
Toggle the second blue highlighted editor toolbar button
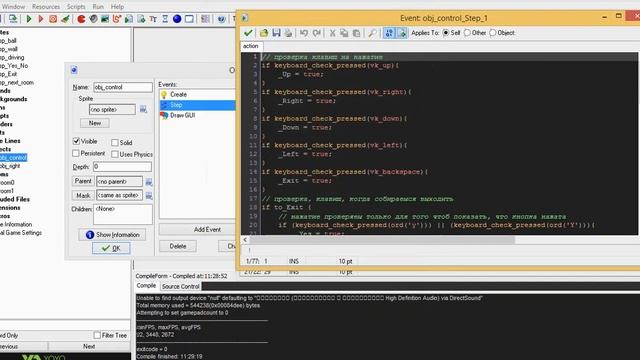(402, 33)
